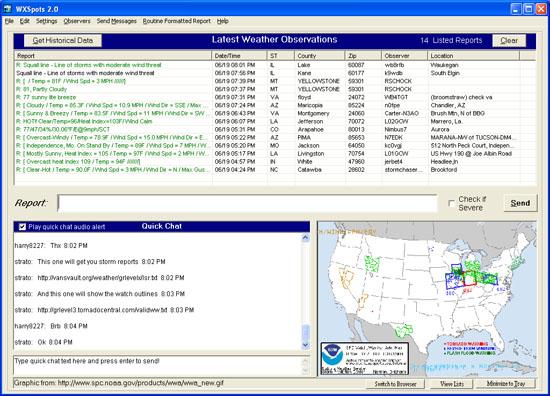Click the quick chat text entry box
Image resolution: width=550 pixels, height=396 pixels.
[158, 365]
